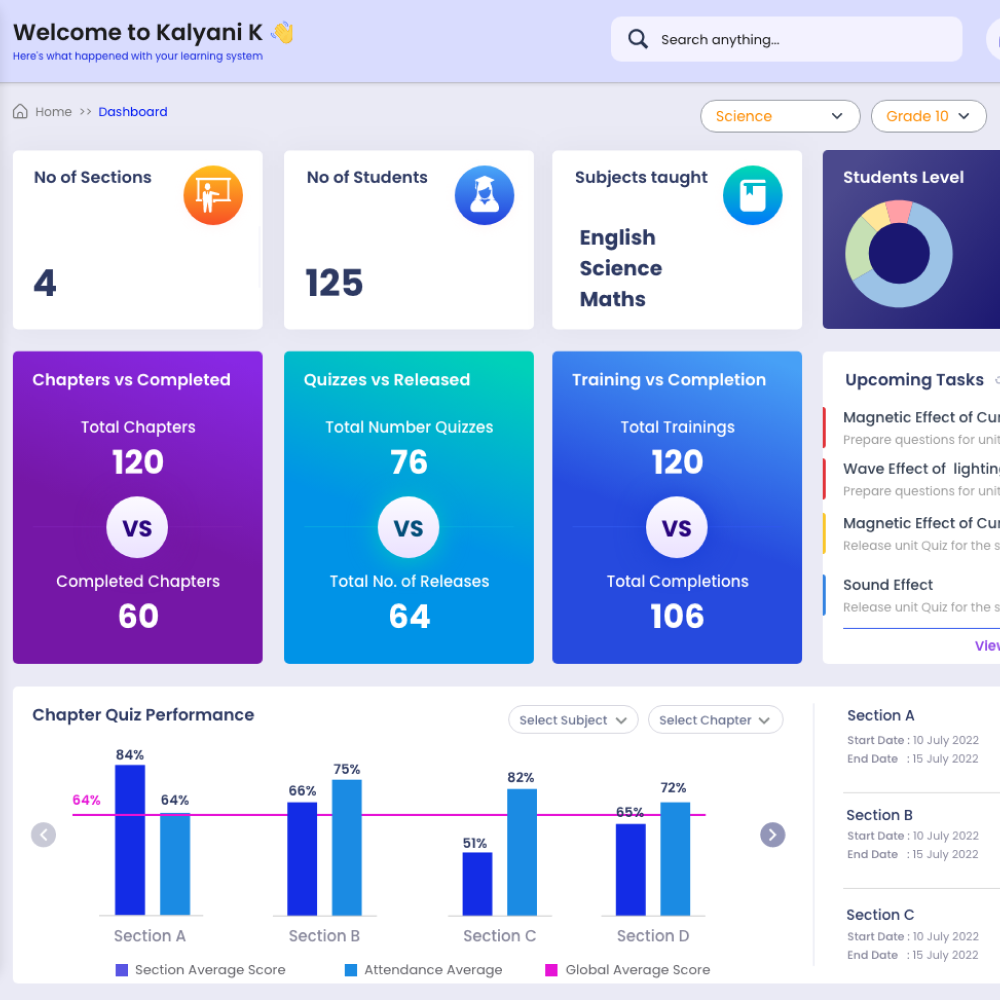Click the home icon in breadcrumb
1000x1000 pixels.
(20, 112)
